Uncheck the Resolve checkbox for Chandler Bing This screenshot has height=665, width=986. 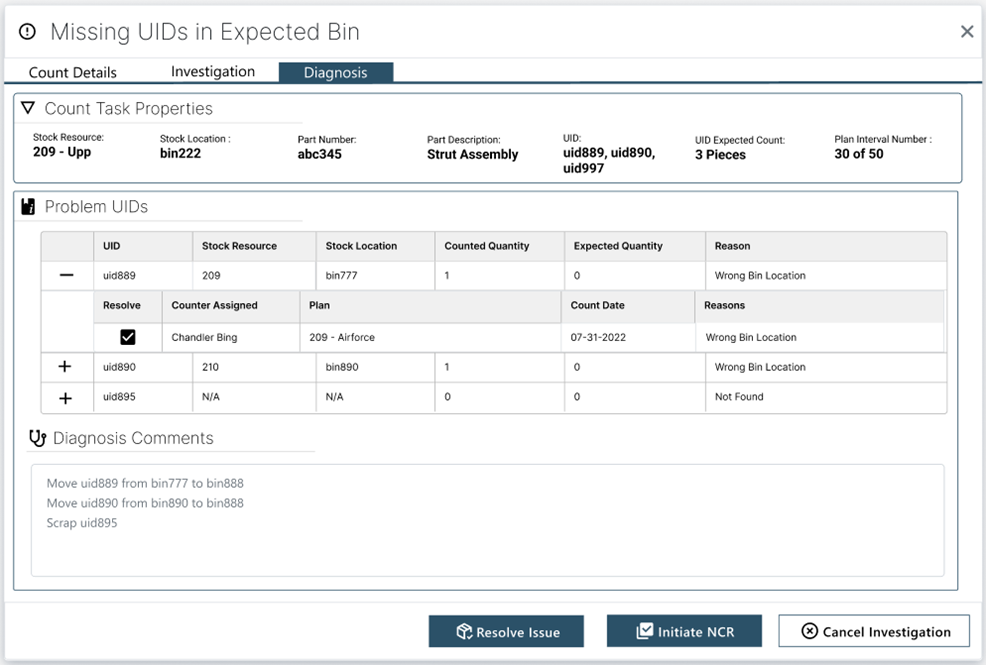(x=127, y=337)
